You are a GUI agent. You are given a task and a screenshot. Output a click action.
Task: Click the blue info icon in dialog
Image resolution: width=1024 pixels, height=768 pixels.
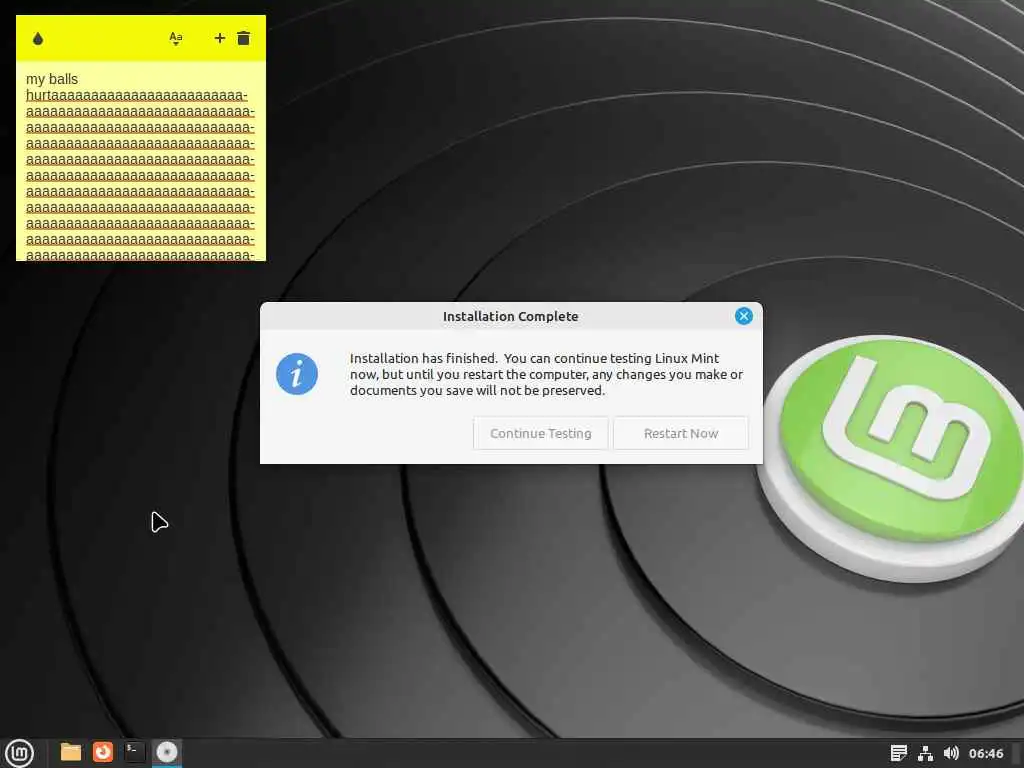pyautogui.click(x=296, y=374)
